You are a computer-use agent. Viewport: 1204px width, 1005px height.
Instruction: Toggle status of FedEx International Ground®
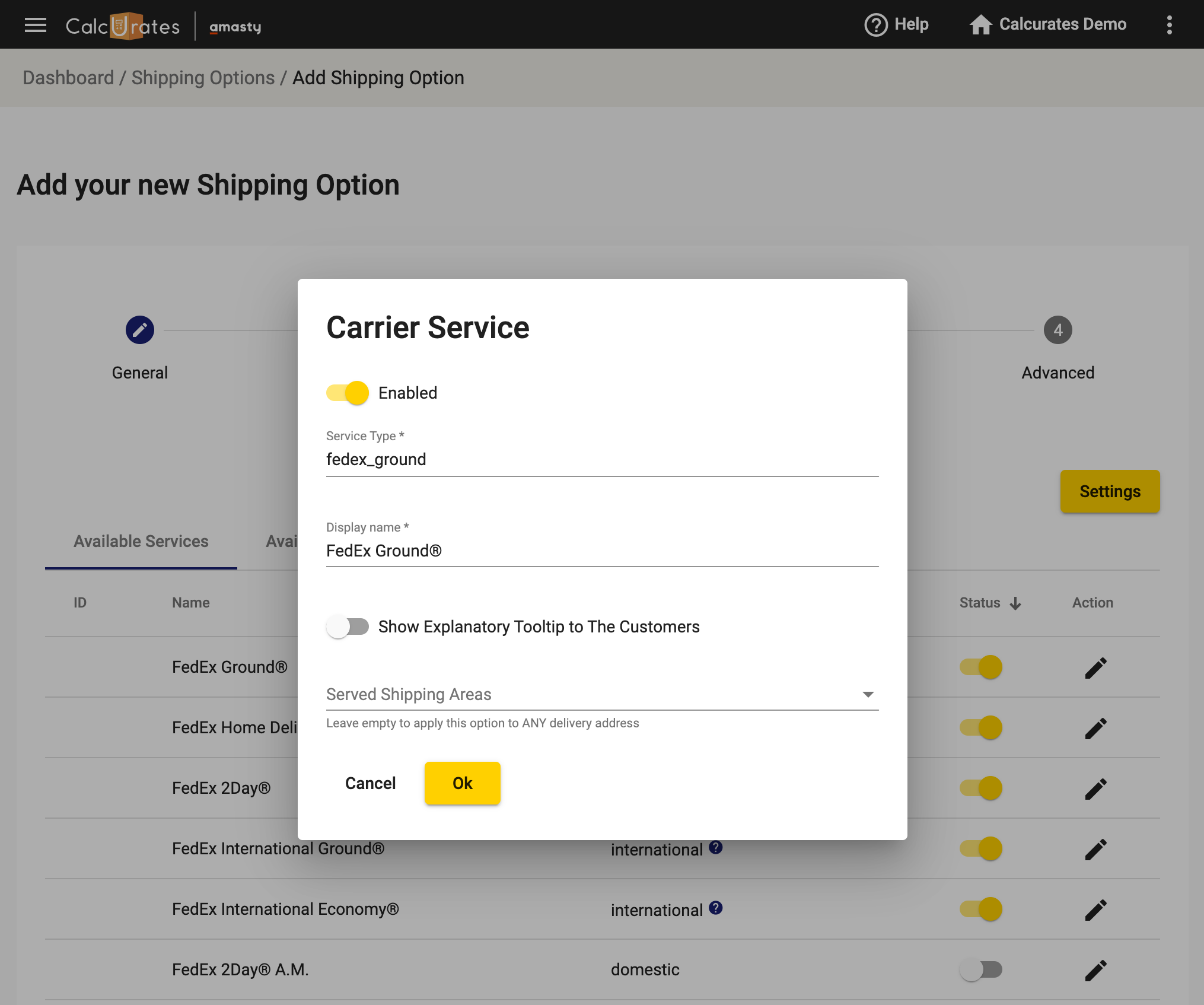981,848
